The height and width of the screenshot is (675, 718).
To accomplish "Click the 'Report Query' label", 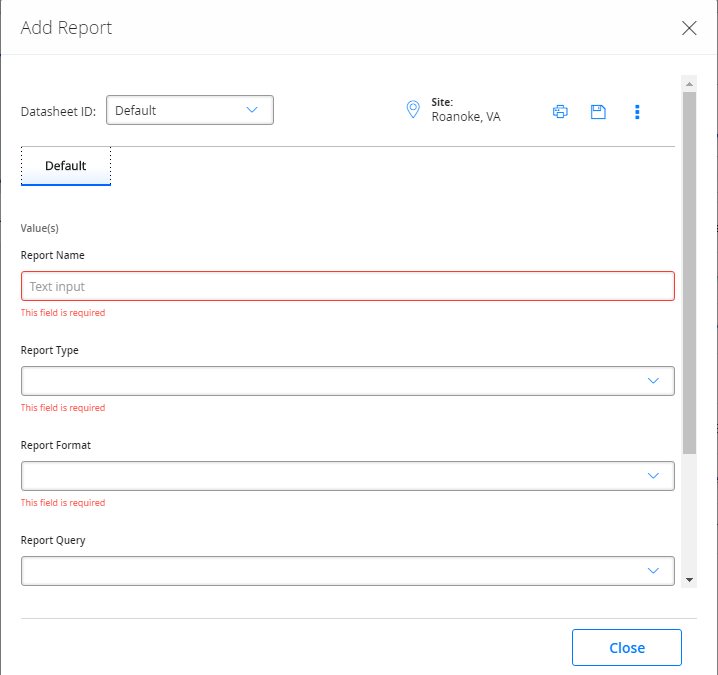I will [x=53, y=540].
